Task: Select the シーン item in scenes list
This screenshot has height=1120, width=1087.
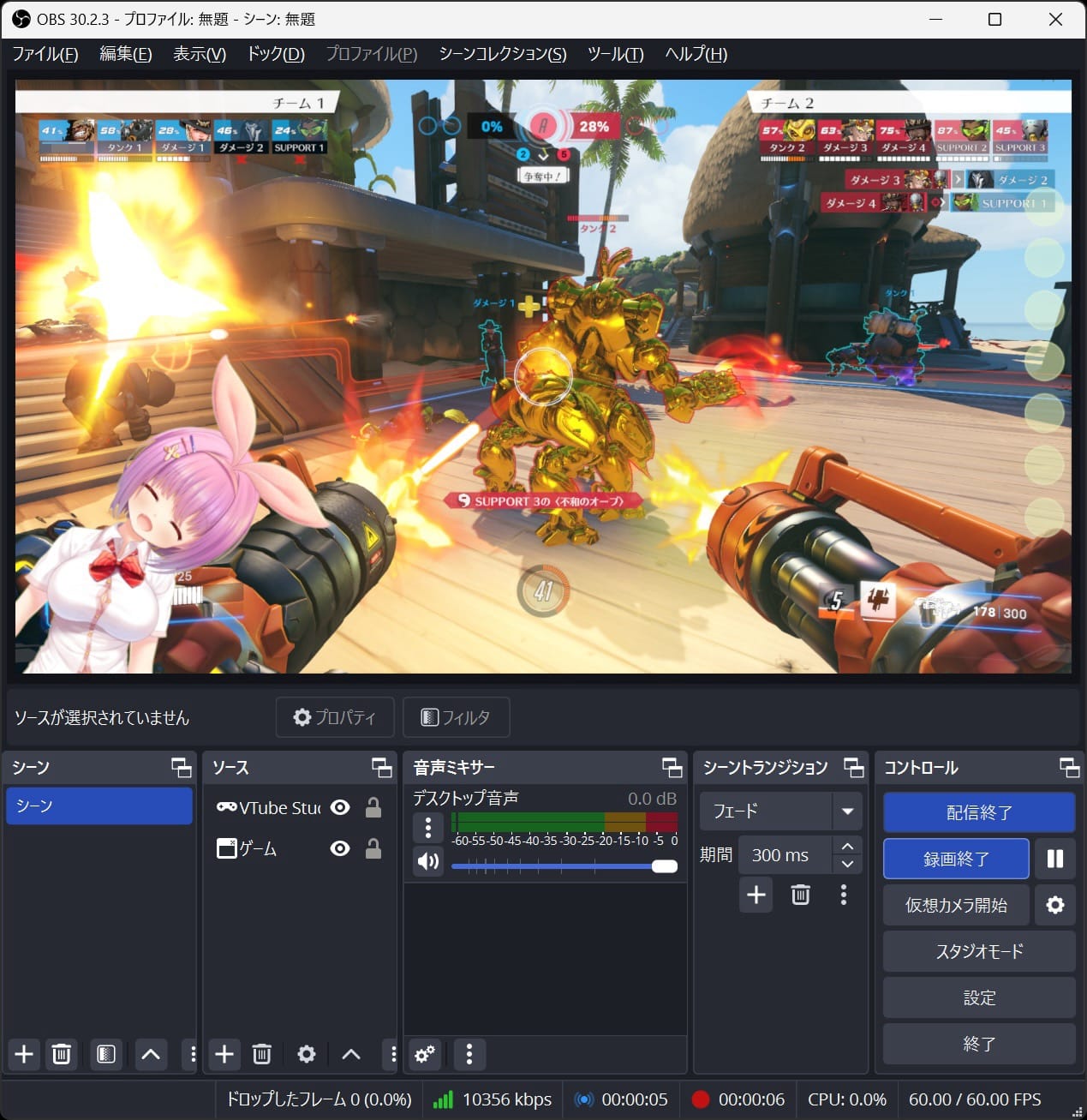Action: coord(99,806)
